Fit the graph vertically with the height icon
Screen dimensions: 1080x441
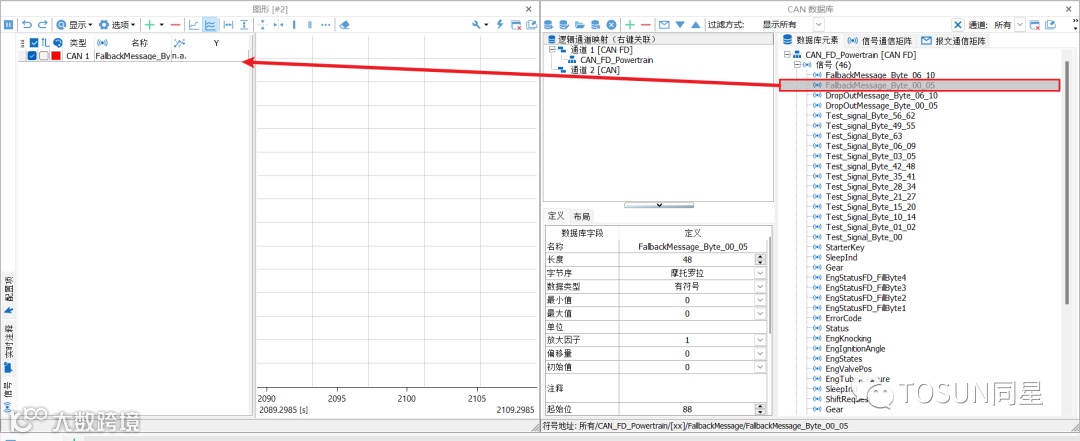244,24
